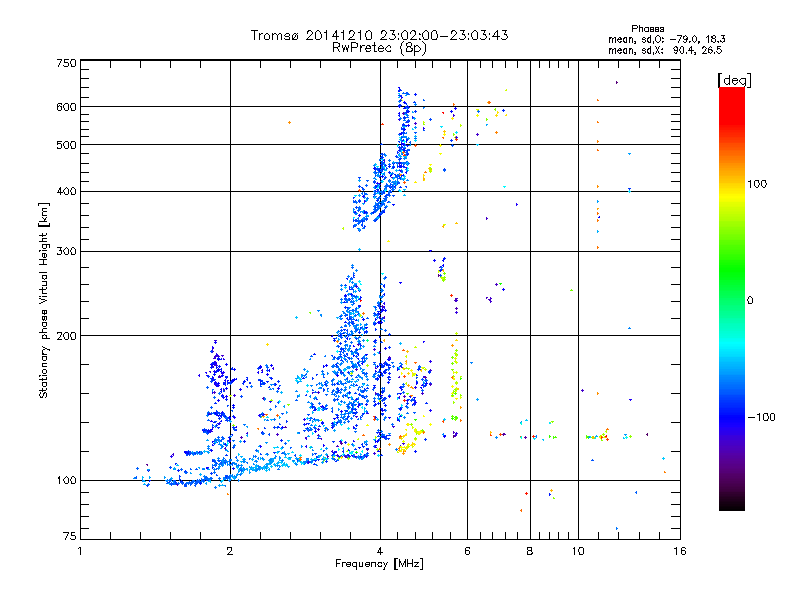Image resolution: width=800 pixels, height=600 pixels.
Task: Click the plot title 'Tromsø 20141210 23:02:00-23:03:43'
Action: [380, 35]
